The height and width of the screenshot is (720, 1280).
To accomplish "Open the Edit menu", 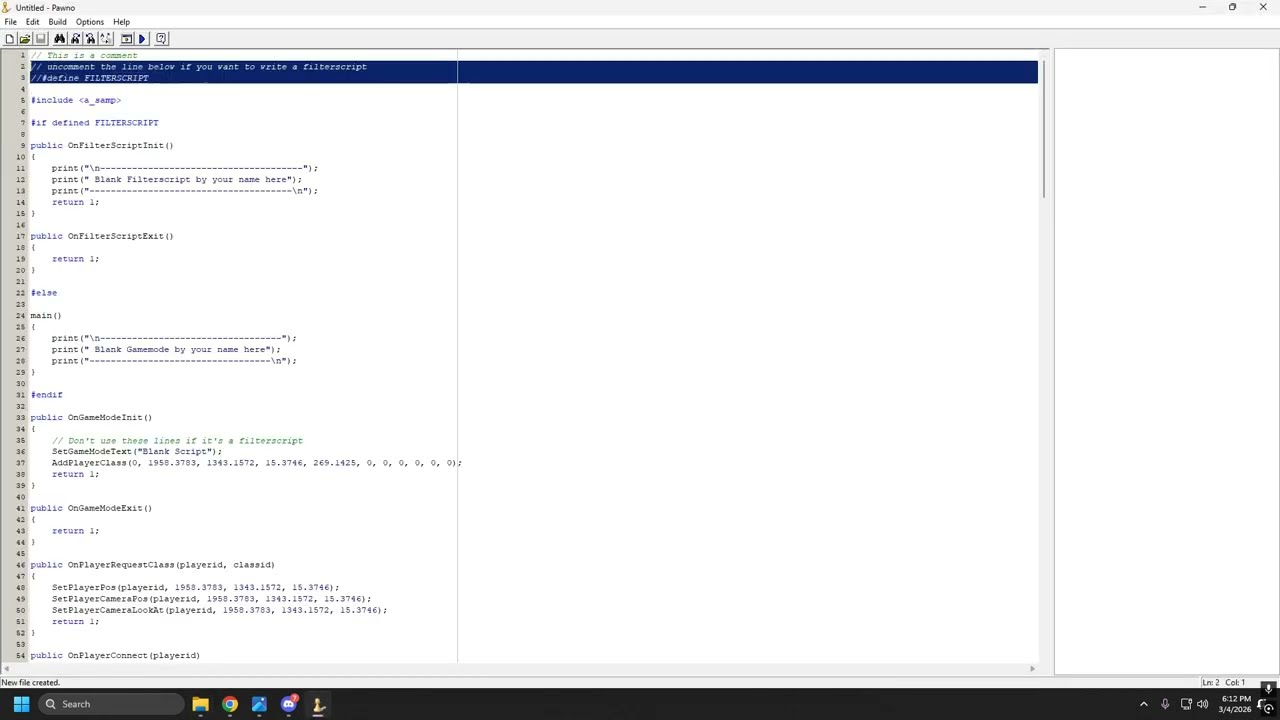I will (32, 22).
